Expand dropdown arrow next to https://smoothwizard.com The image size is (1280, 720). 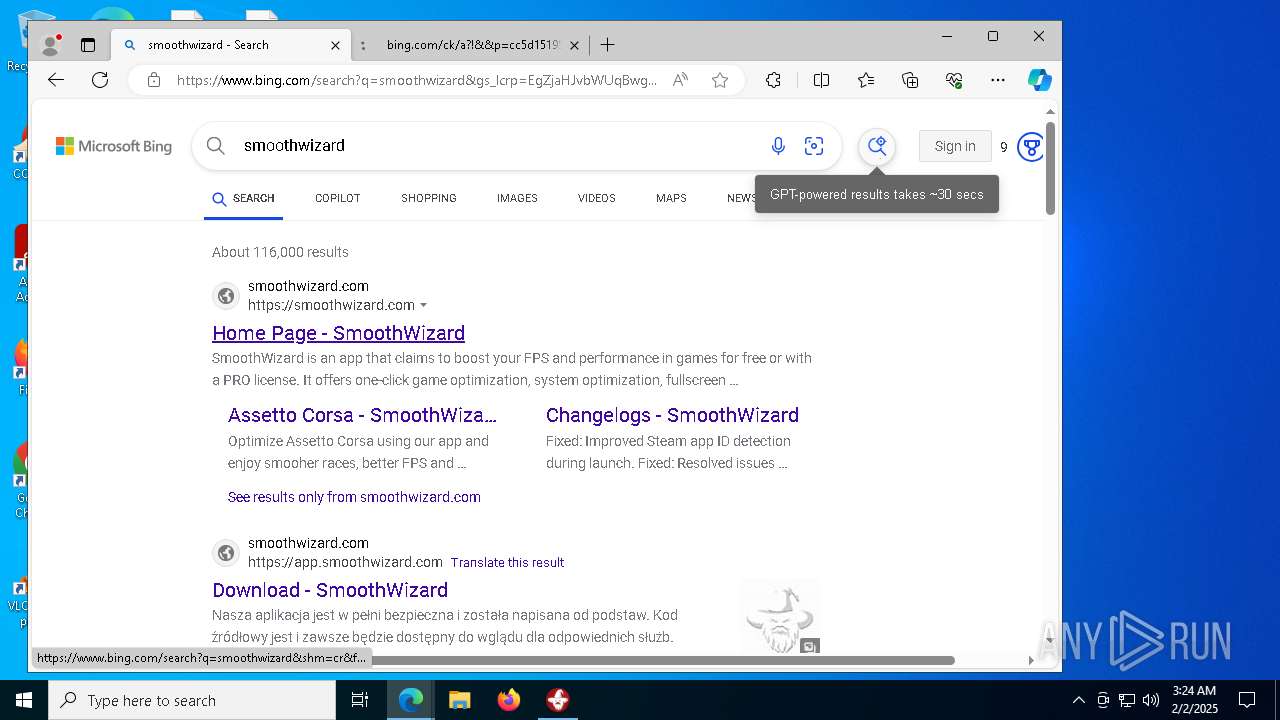(424, 305)
